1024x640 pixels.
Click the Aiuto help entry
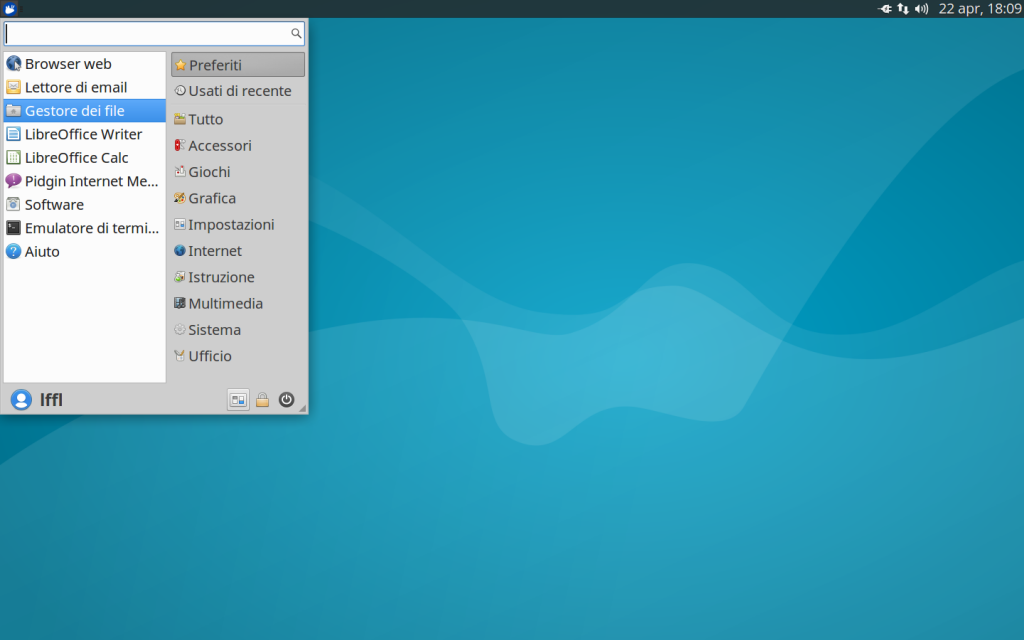point(42,252)
